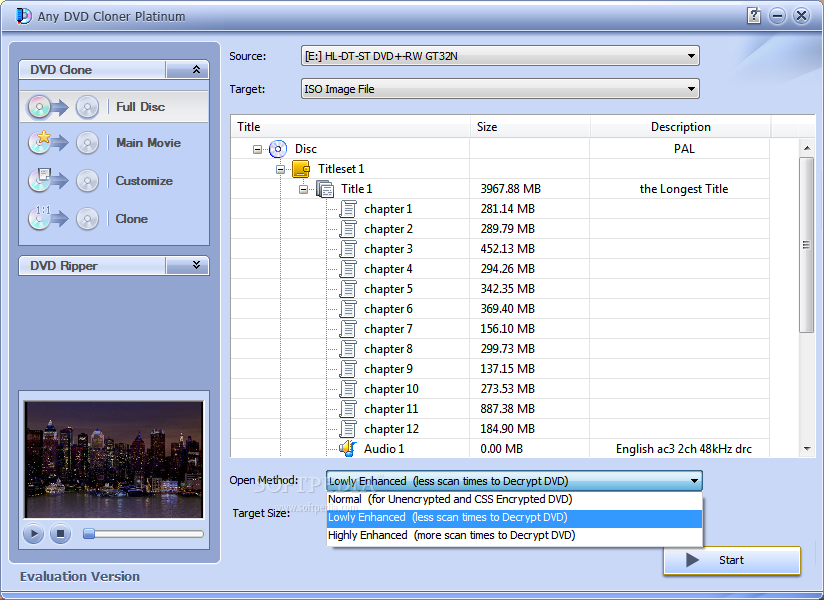The image size is (824, 600).
Task: Click the Customize disc icon
Action: pyautogui.click(x=63, y=180)
